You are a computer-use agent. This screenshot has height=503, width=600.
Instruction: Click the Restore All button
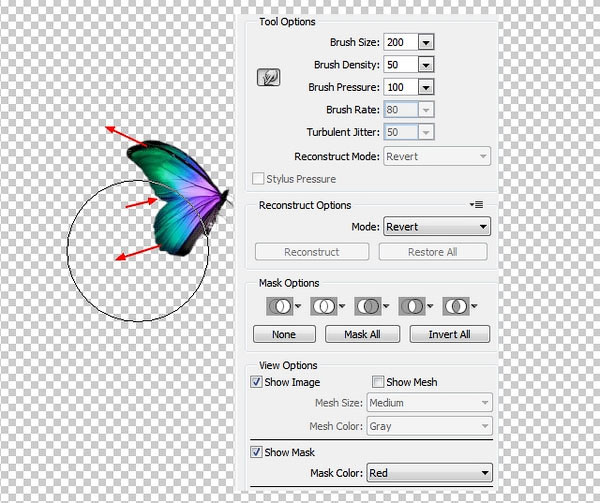click(433, 252)
